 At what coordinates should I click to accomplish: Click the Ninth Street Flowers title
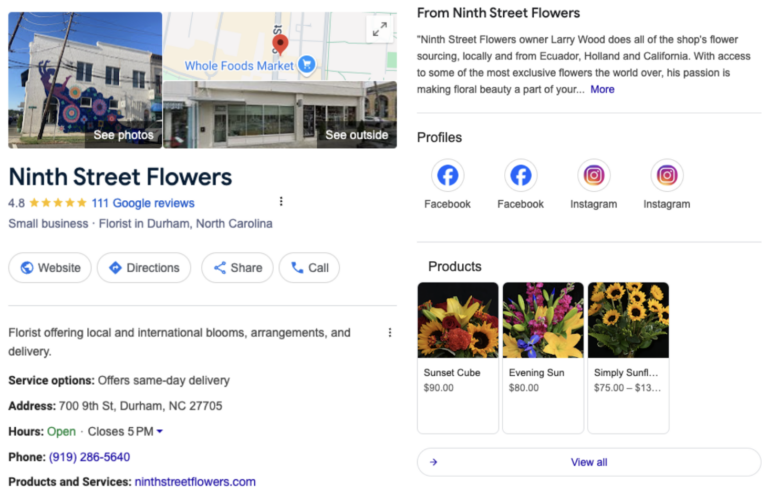[120, 177]
